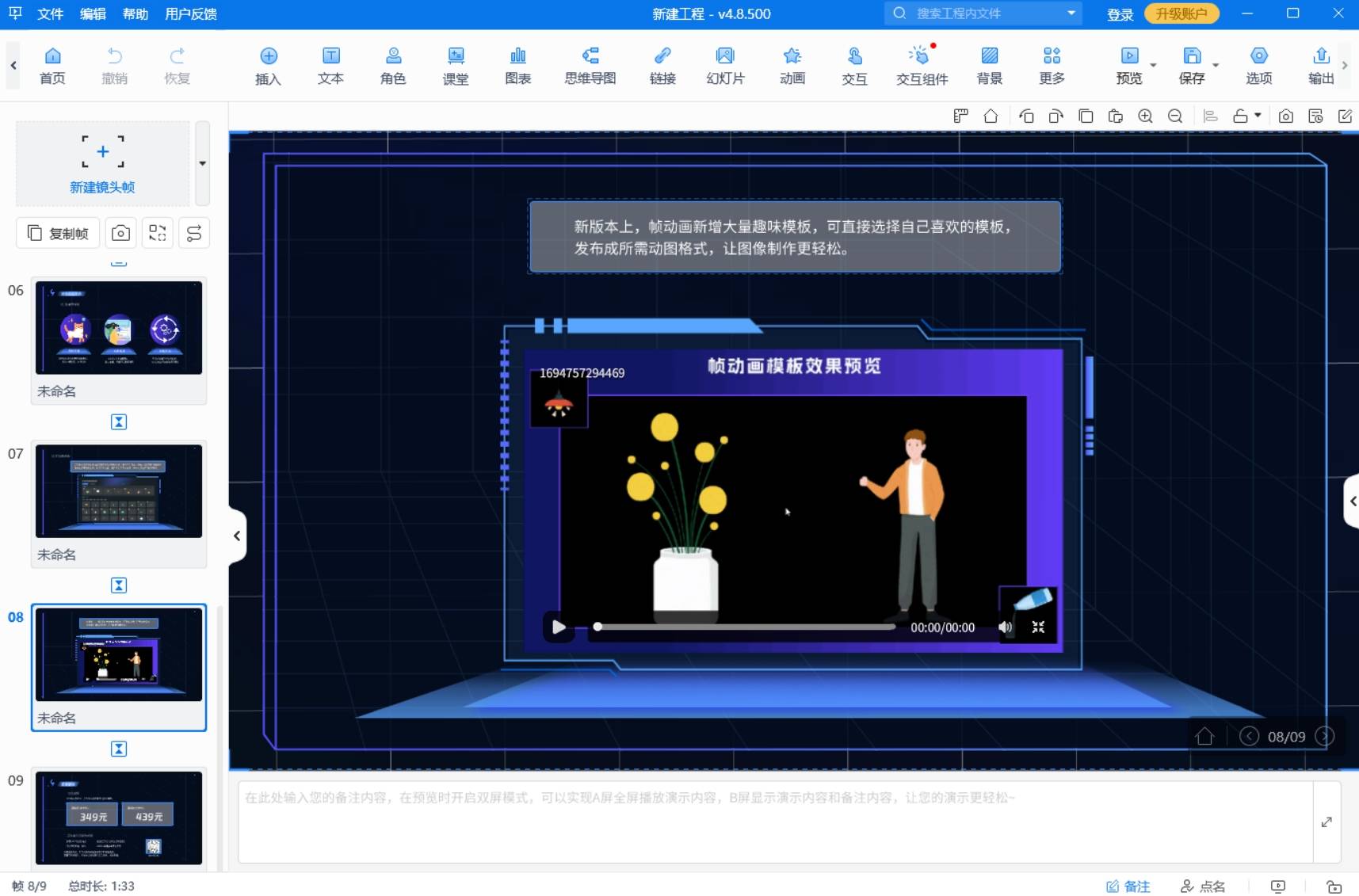Mute the video volume speaker

pyautogui.click(x=1005, y=627)
